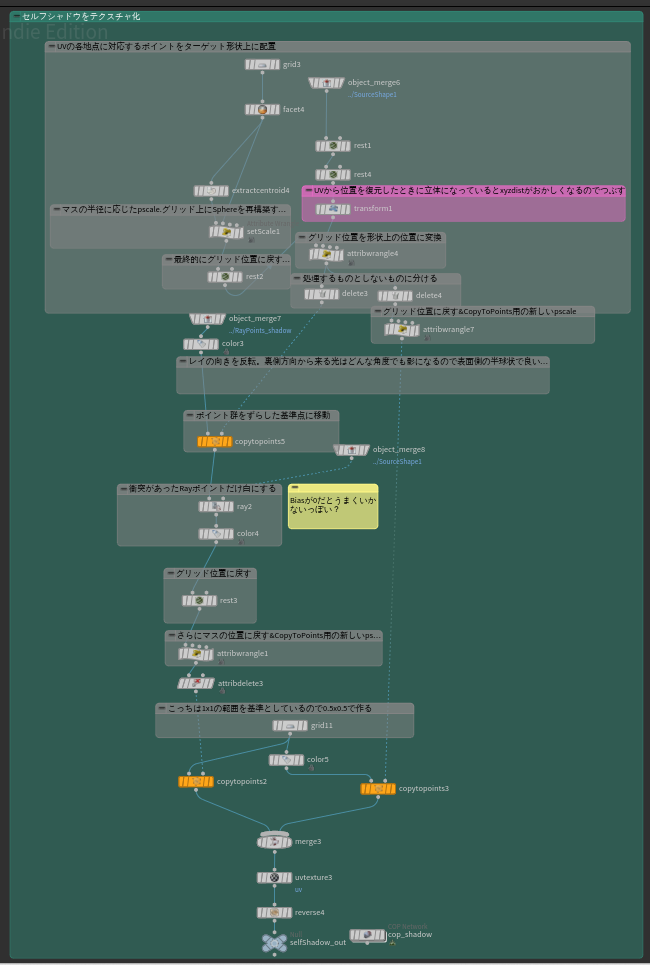This screenshot has width=650, height=965.
Task: Click the orange copytopoints2 node icon
Action: click(196, 782)
